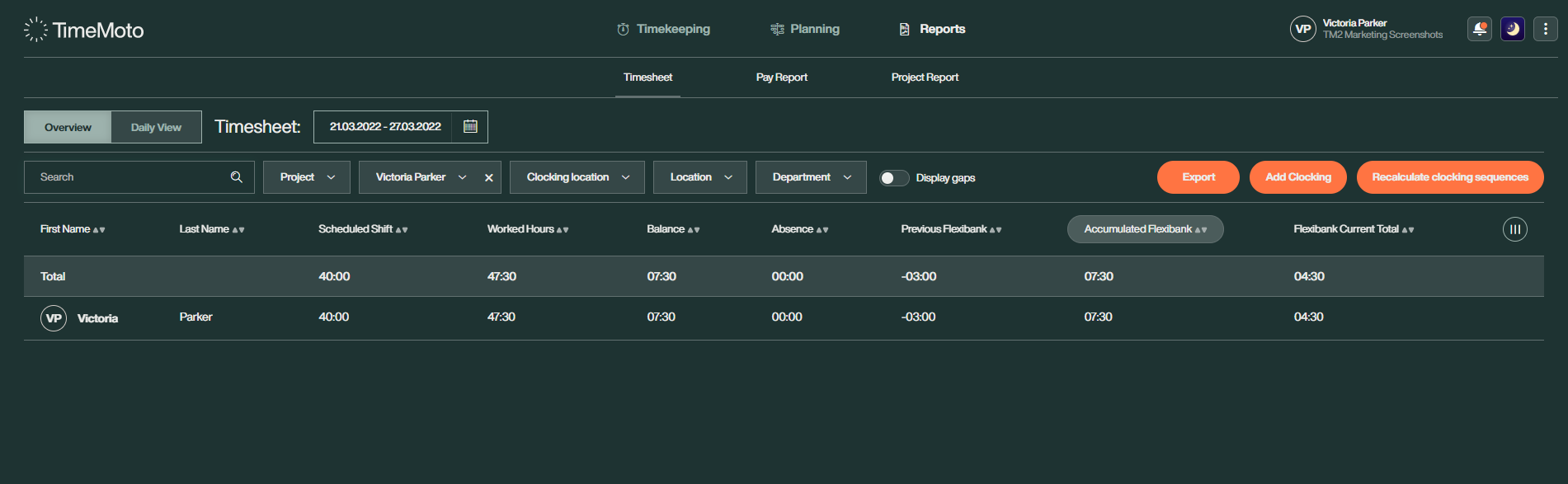Click Victoria's Flexibank Current Total 04:30
Screen dimensions: 1568x484
1309,317
